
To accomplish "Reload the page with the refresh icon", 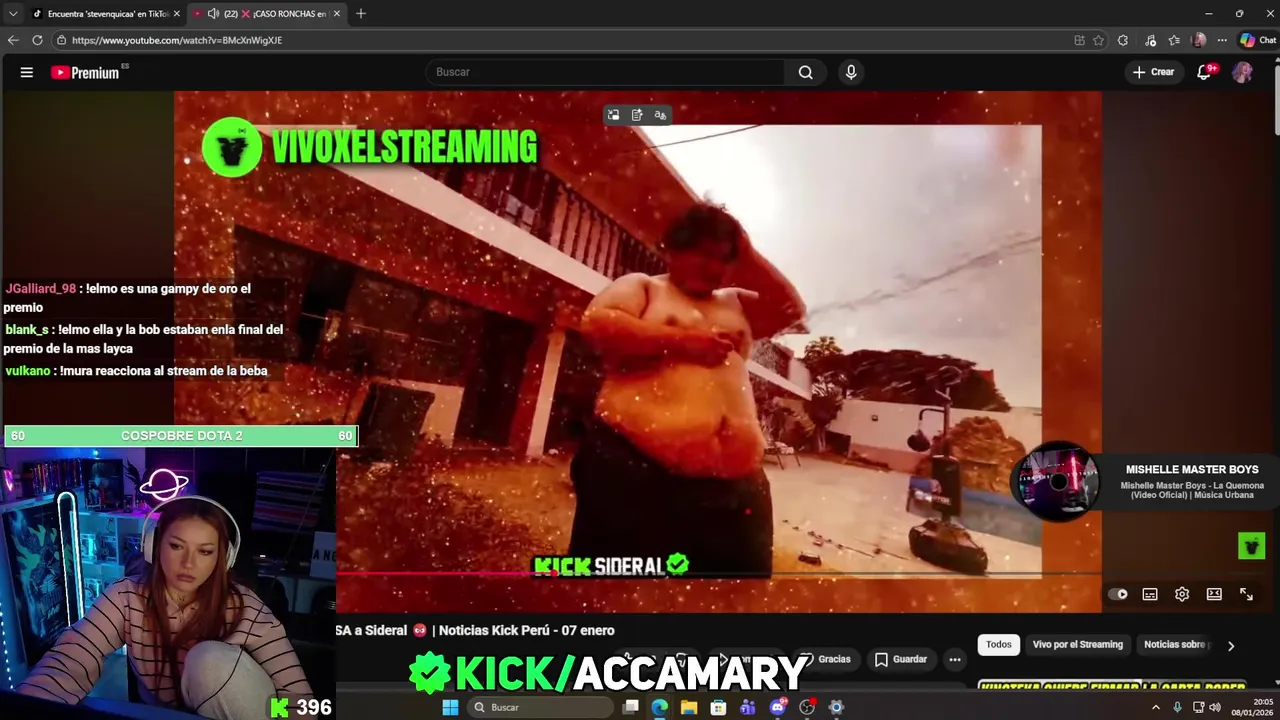I will click(x=37, y=40).
